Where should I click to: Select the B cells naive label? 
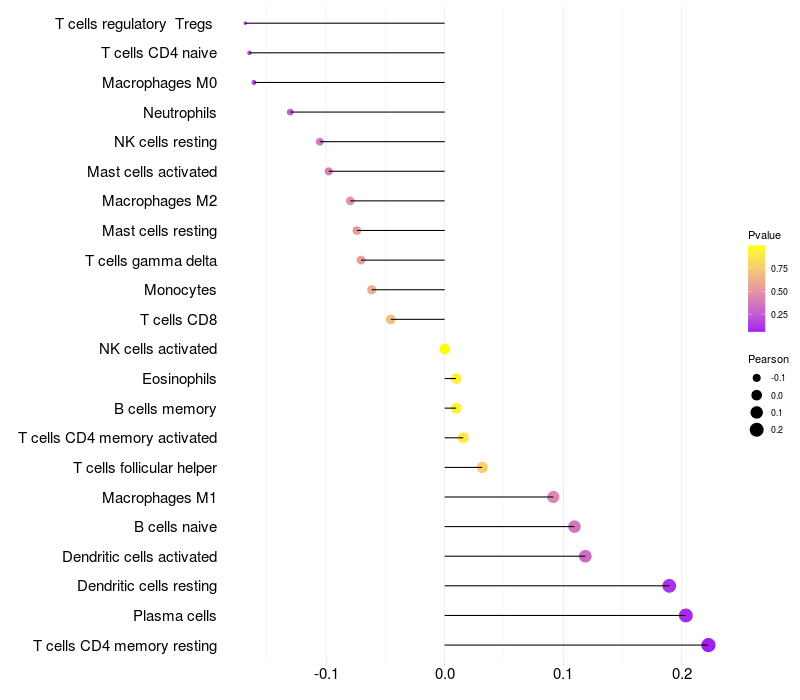click(x=175, y=527)
